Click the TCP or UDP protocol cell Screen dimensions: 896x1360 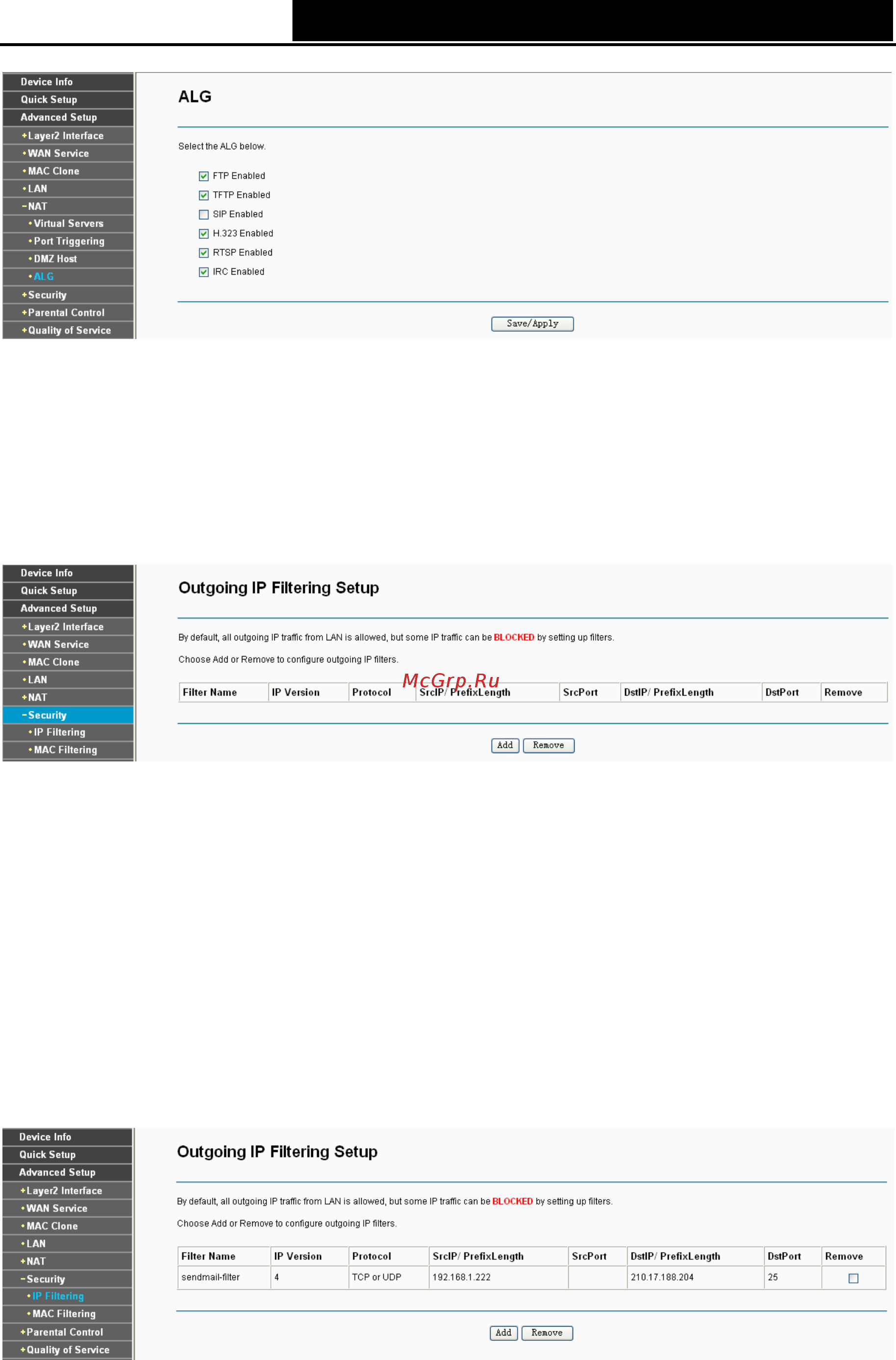pyautogui.click(x=389, y=1277)
